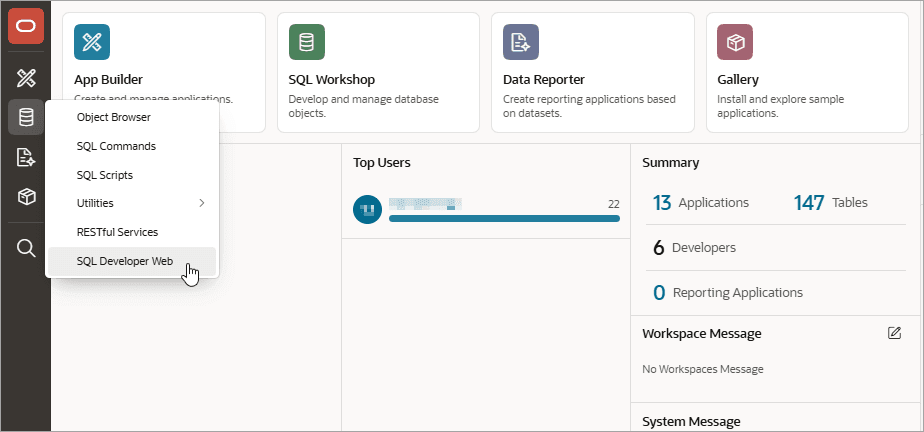Click the blue App Builder card icon
924x432 pixels.
[92, 42]
